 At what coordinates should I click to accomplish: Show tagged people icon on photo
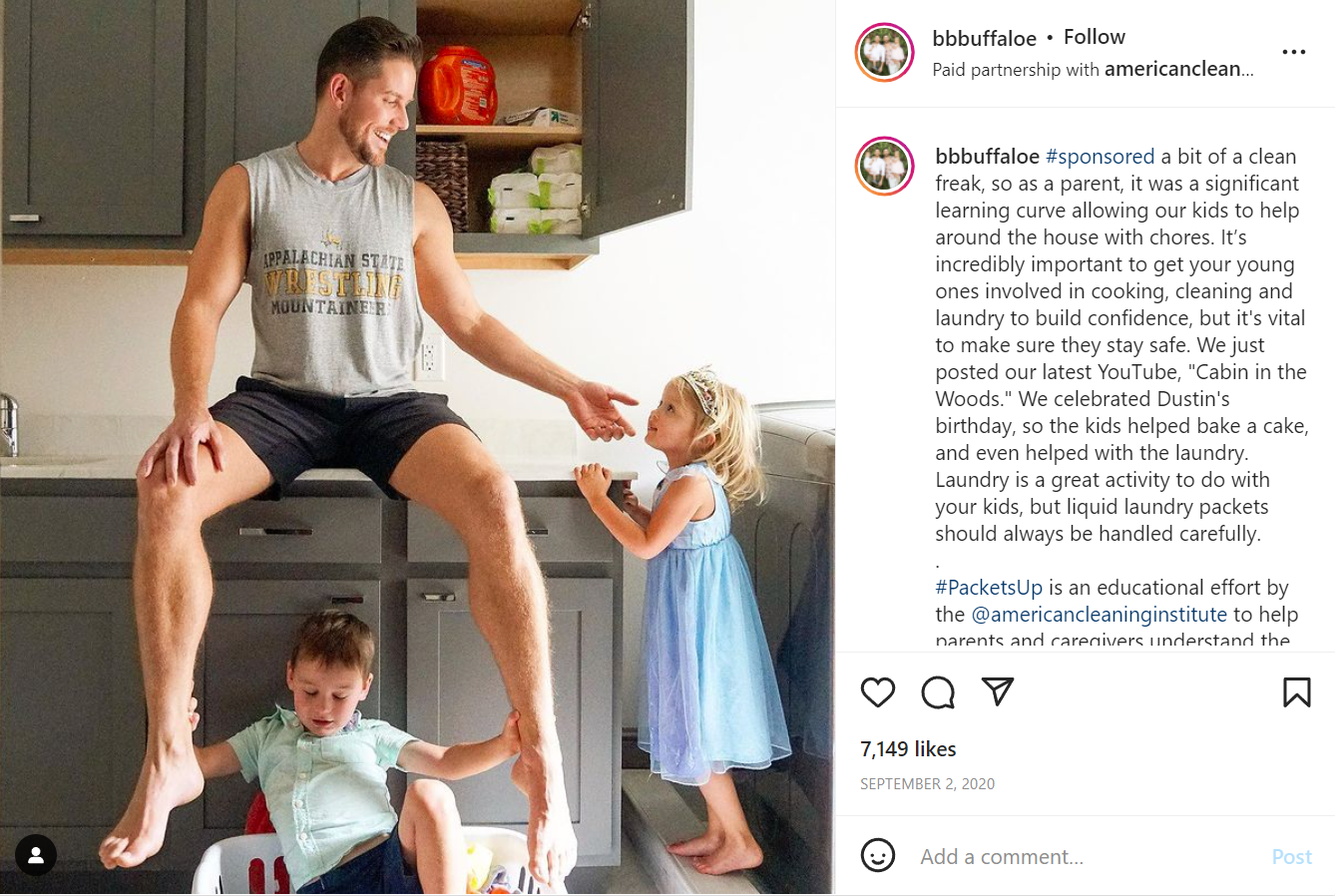tap(36, 855)
